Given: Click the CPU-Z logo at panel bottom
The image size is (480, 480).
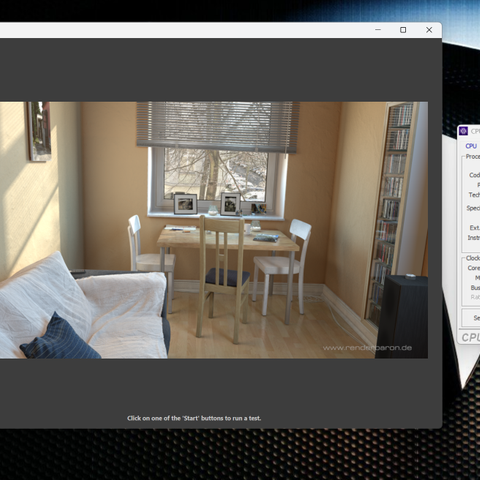Looking at the screenshot, I should [x=471, y=337].
